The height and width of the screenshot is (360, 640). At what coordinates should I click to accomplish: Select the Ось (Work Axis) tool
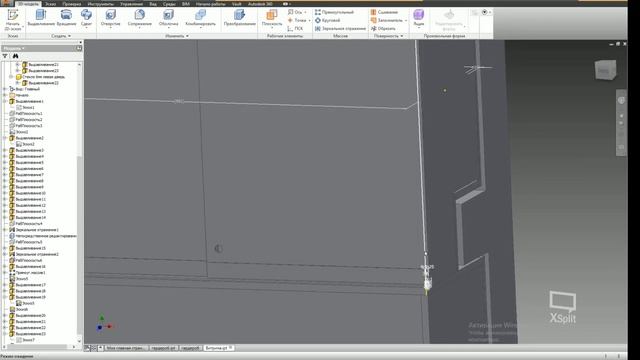[295, 12]
